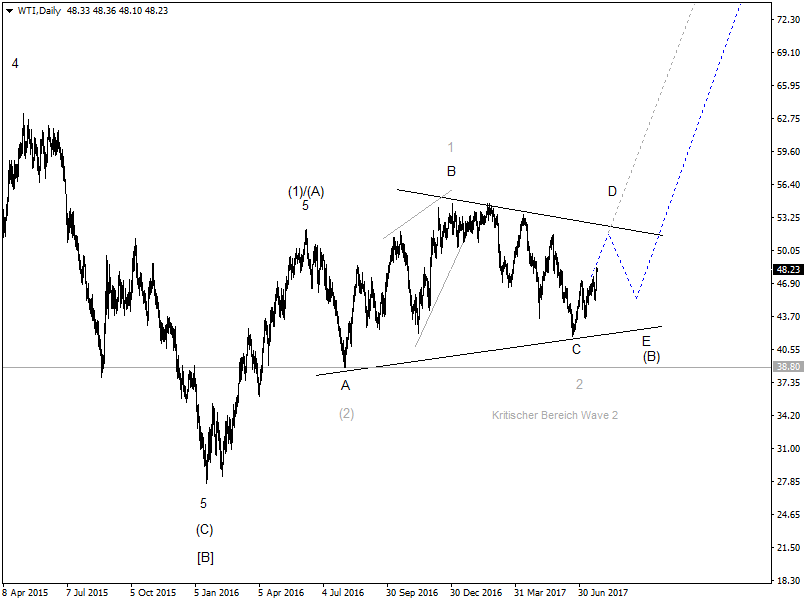
Task: Click the grey wave 2 label near wave E
Action: (x=579, y=381)
